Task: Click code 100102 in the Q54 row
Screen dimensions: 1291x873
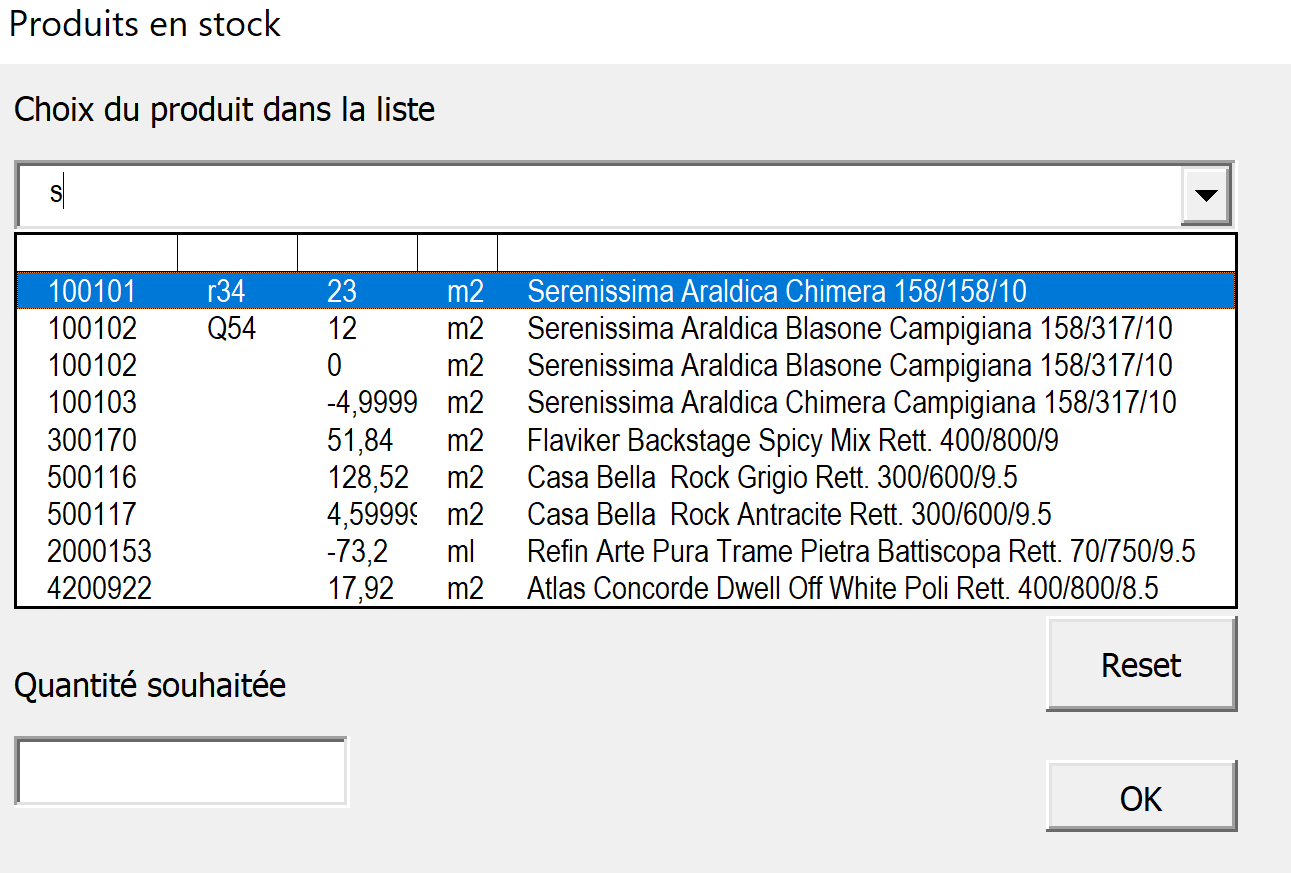Action: coord(92,328)
